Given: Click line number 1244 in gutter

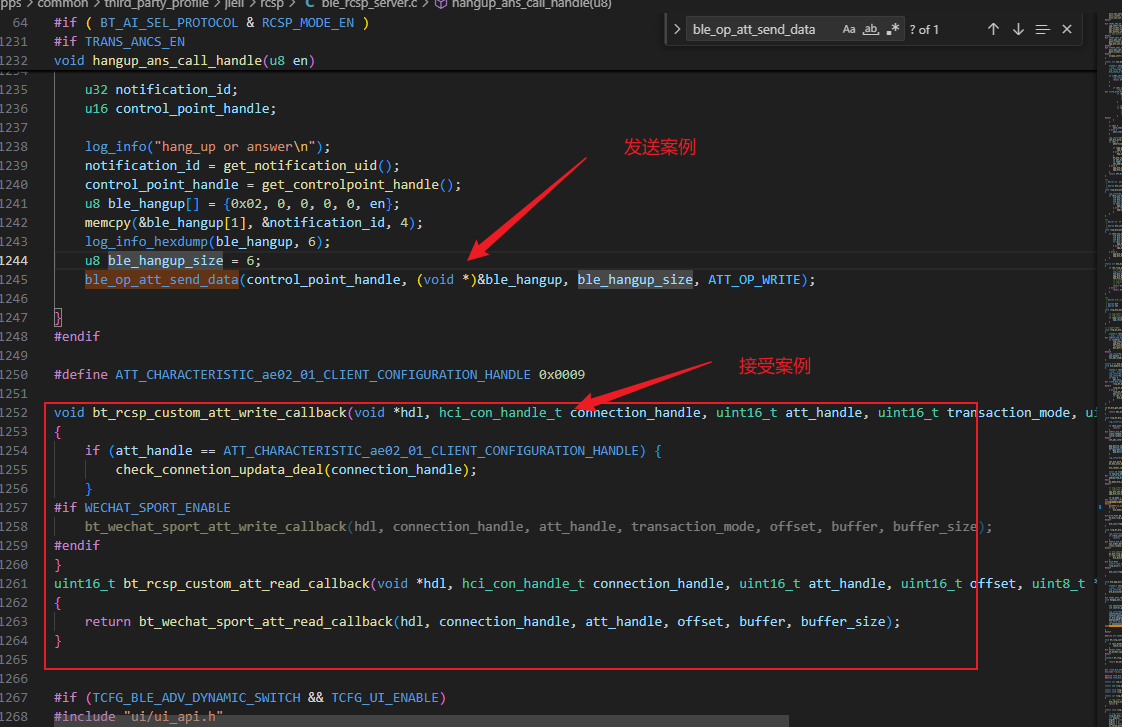Looking at the screenshot, I should pyautogui.click(x=14, y=260).
